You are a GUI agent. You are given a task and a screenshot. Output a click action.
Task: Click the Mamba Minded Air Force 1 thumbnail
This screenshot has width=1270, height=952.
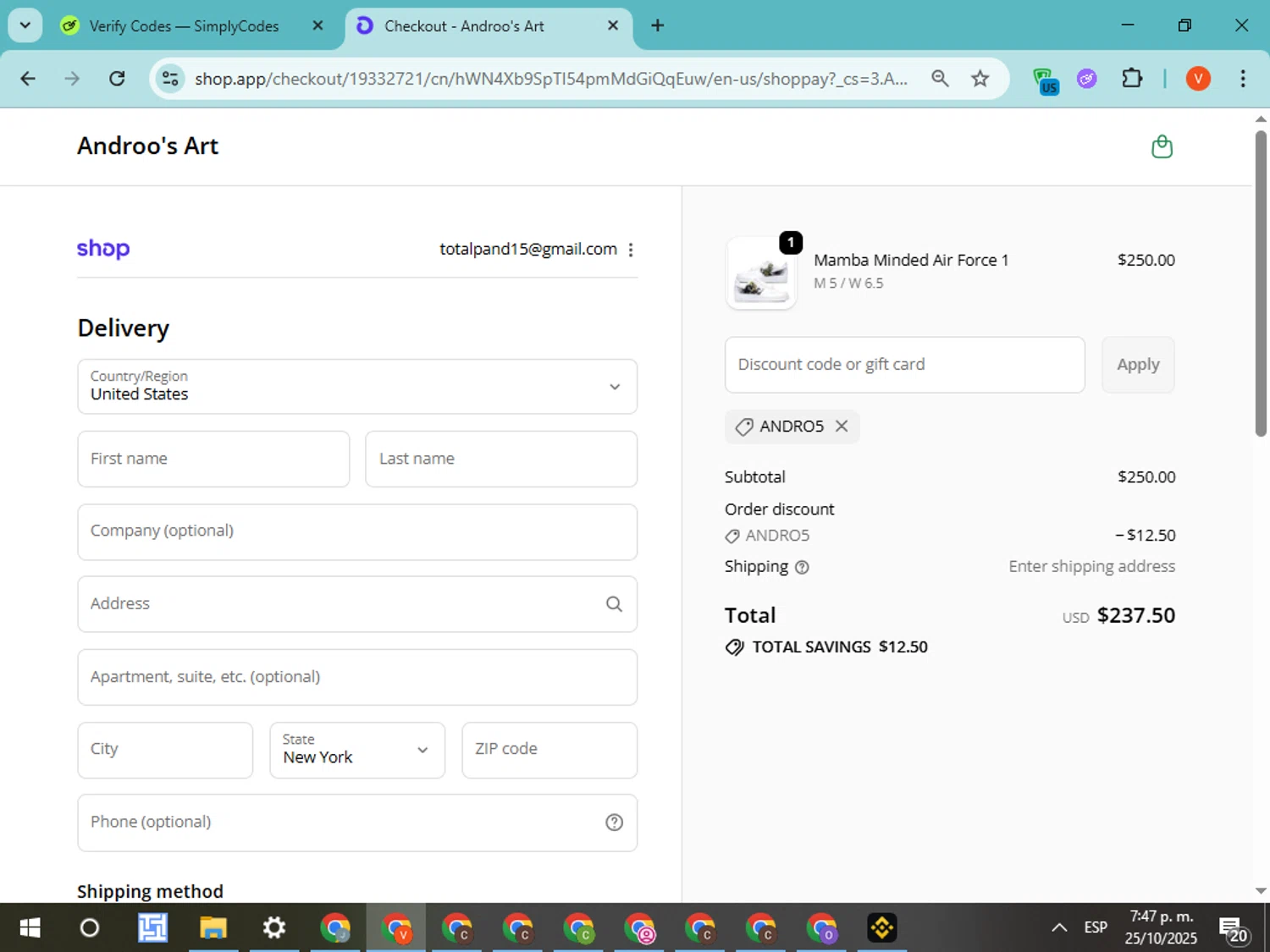pos(761,273)
